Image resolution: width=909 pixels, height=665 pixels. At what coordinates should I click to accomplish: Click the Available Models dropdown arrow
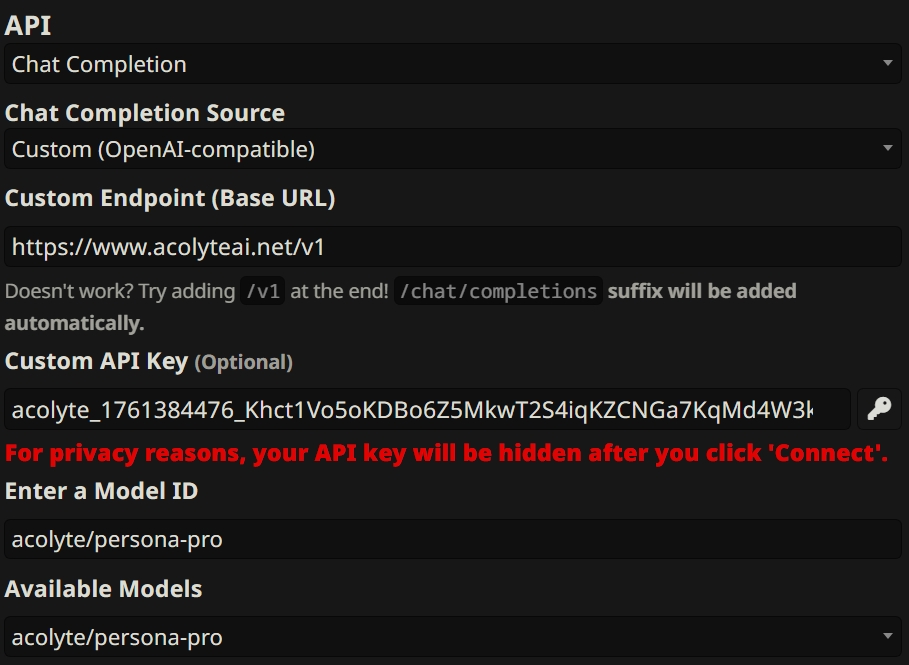pyautogui.click(x=886, y=636)
